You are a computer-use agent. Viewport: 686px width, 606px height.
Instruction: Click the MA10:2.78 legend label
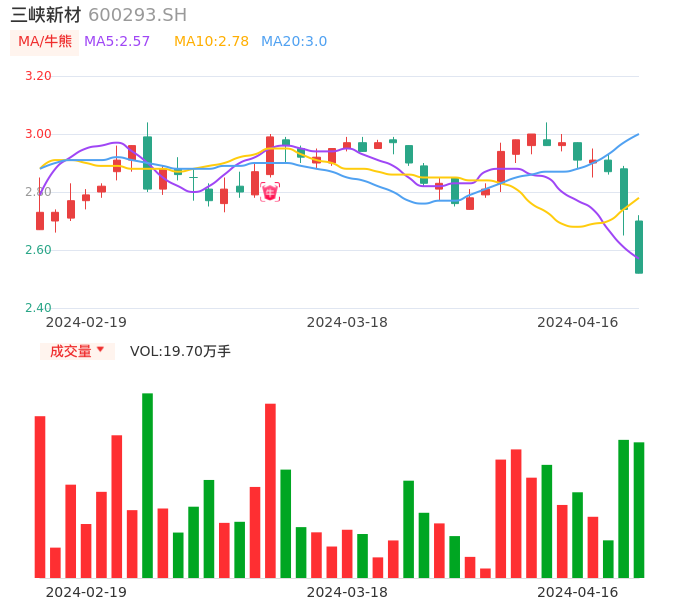211,42
